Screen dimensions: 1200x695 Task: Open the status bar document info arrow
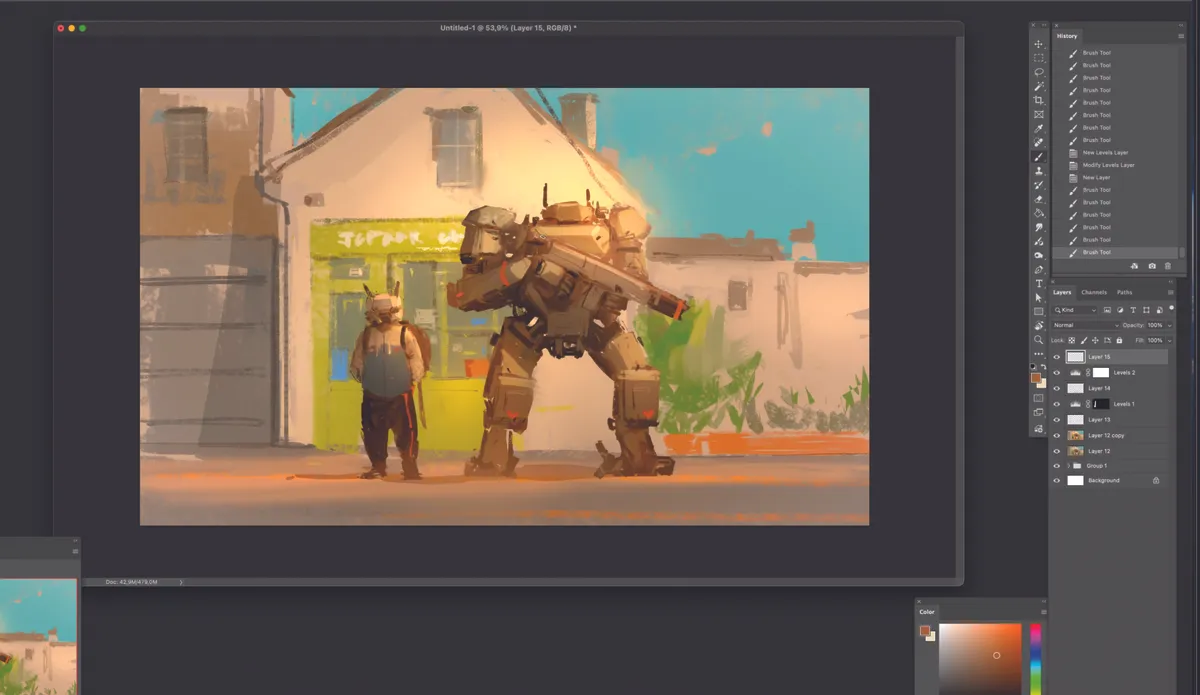pyautogui.click(x=181, y=581)
